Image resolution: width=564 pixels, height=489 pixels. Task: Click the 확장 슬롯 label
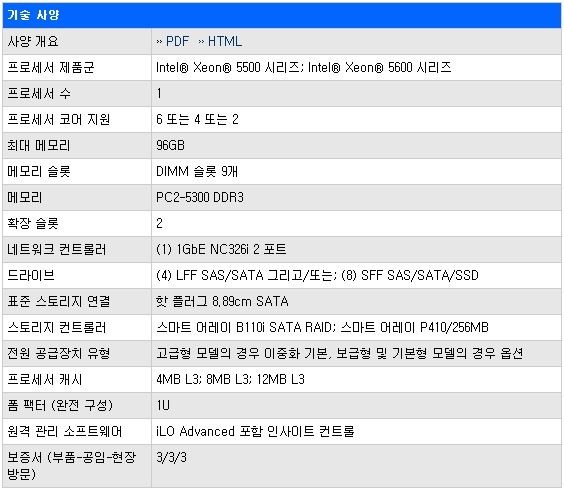tap(33, 223)
